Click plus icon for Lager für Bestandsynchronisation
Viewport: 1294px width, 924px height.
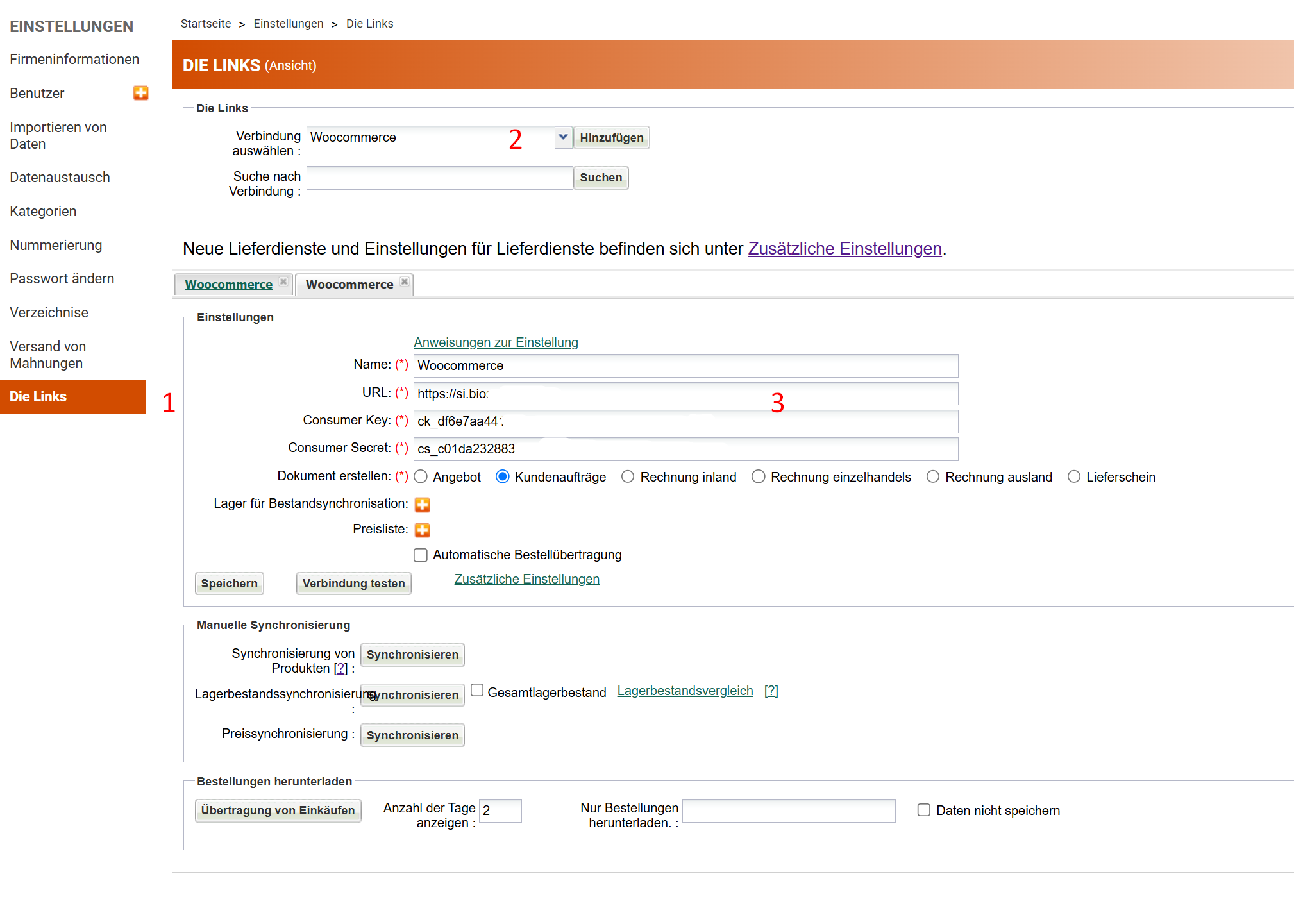point(422,505)
